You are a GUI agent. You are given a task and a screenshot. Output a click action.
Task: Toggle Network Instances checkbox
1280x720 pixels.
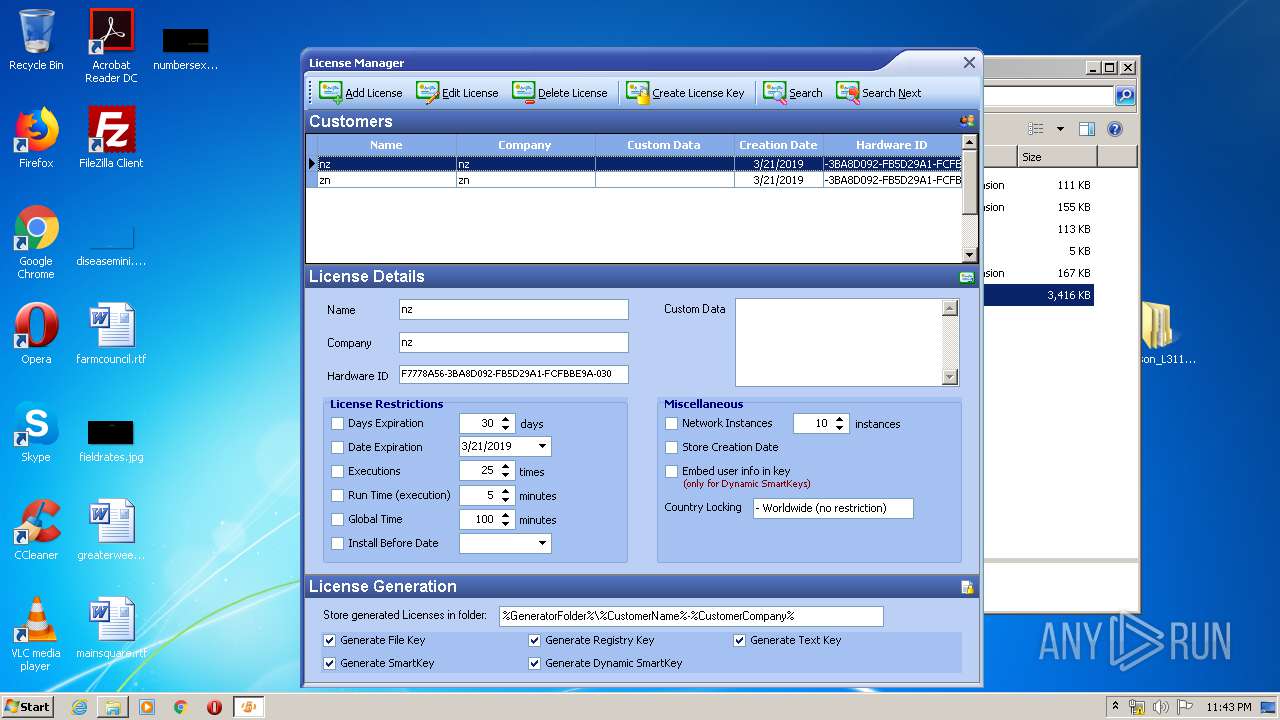pyautogui.click(x=671, y=424)
